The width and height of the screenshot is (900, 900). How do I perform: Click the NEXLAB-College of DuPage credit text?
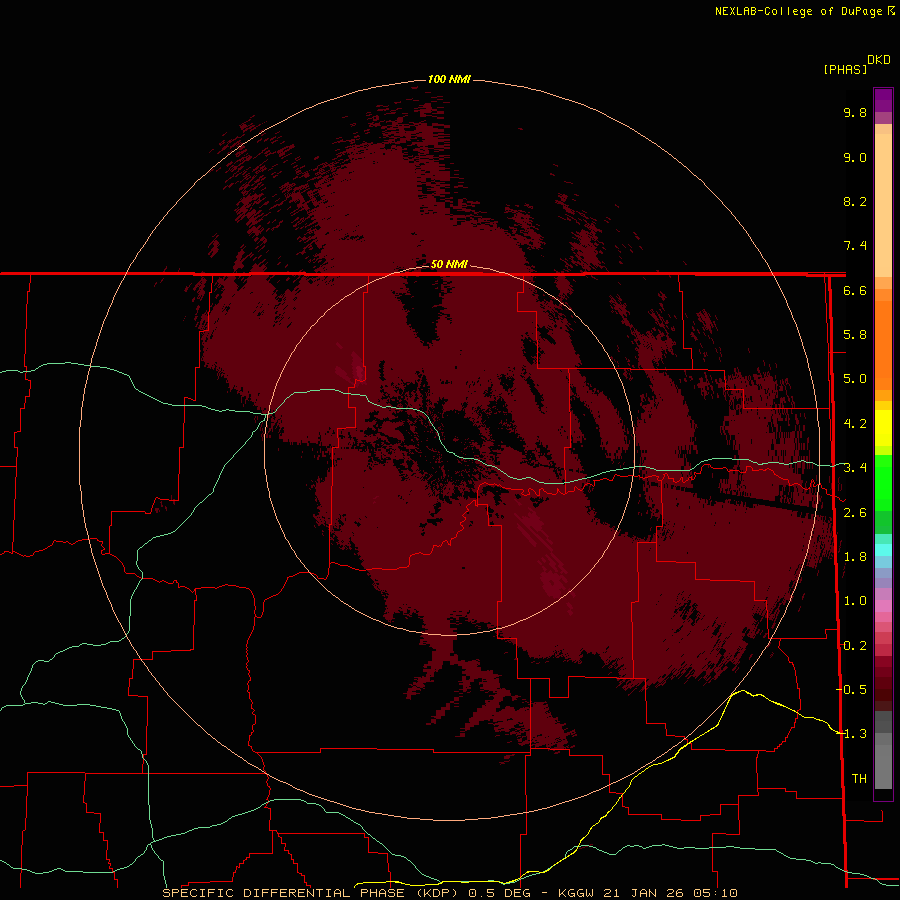[x=798, y=11]
